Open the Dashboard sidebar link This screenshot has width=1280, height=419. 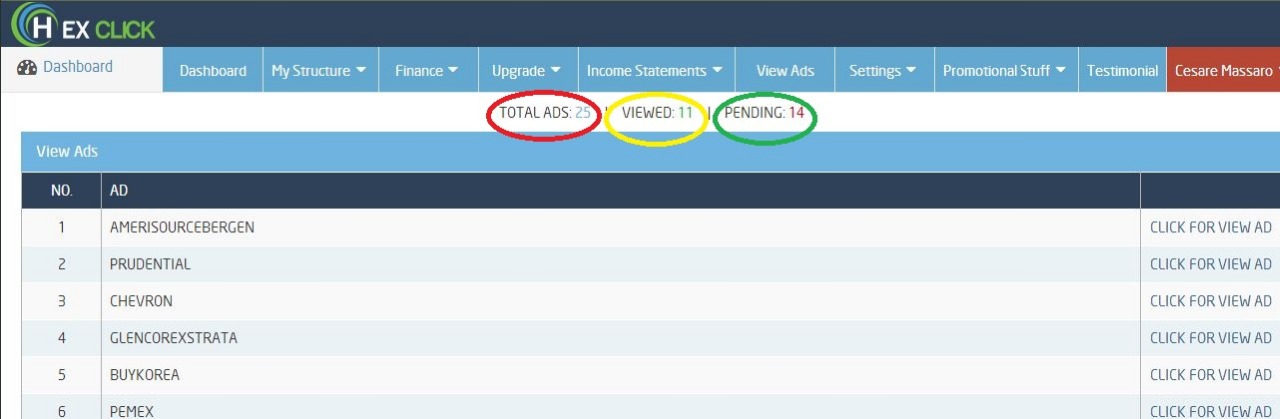pos(77,67)
